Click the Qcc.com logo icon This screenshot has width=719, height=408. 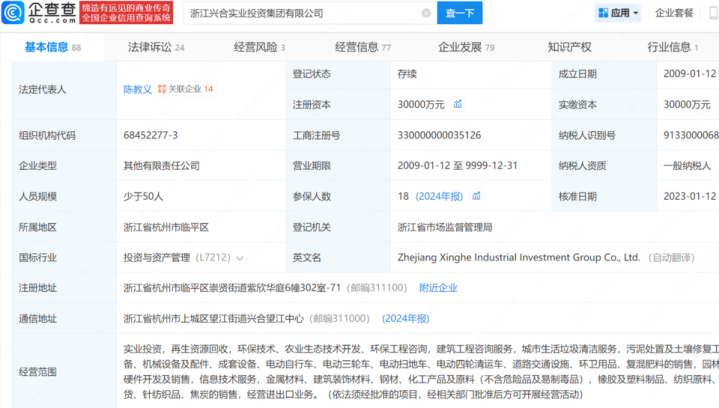point(13,12)
